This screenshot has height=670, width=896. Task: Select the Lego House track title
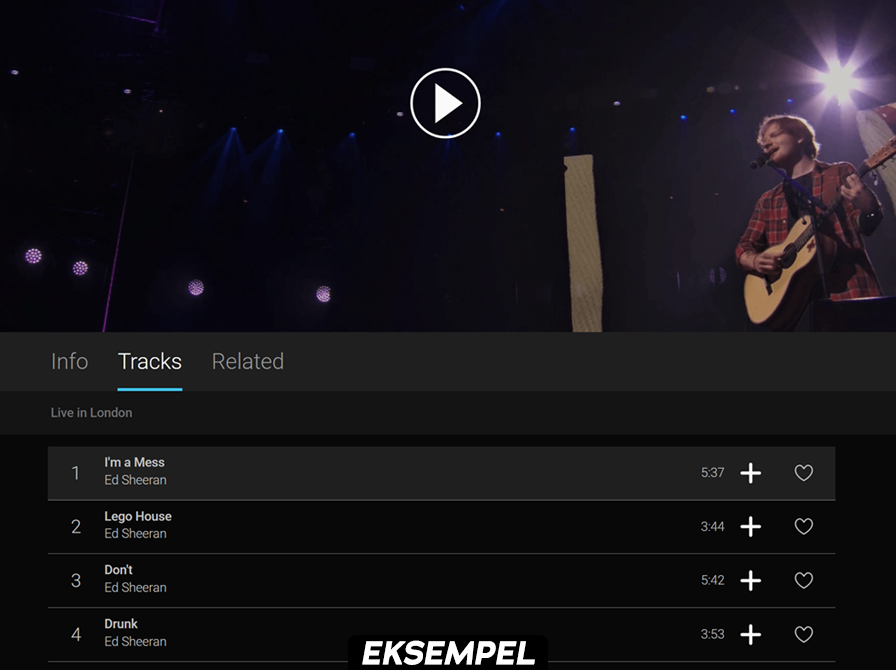(x=138, y=516)
